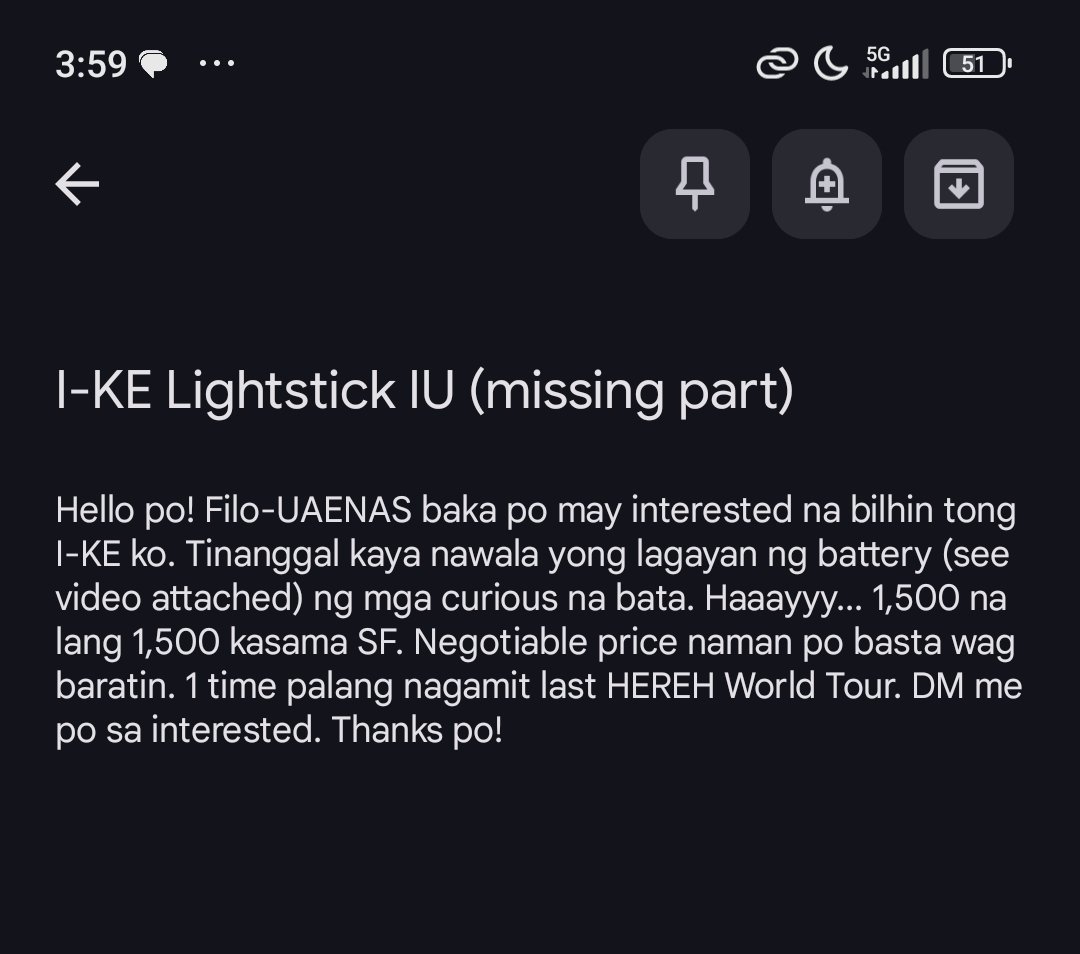Tap 'Filo-UAENAS' in the note body

click(308, 511)
